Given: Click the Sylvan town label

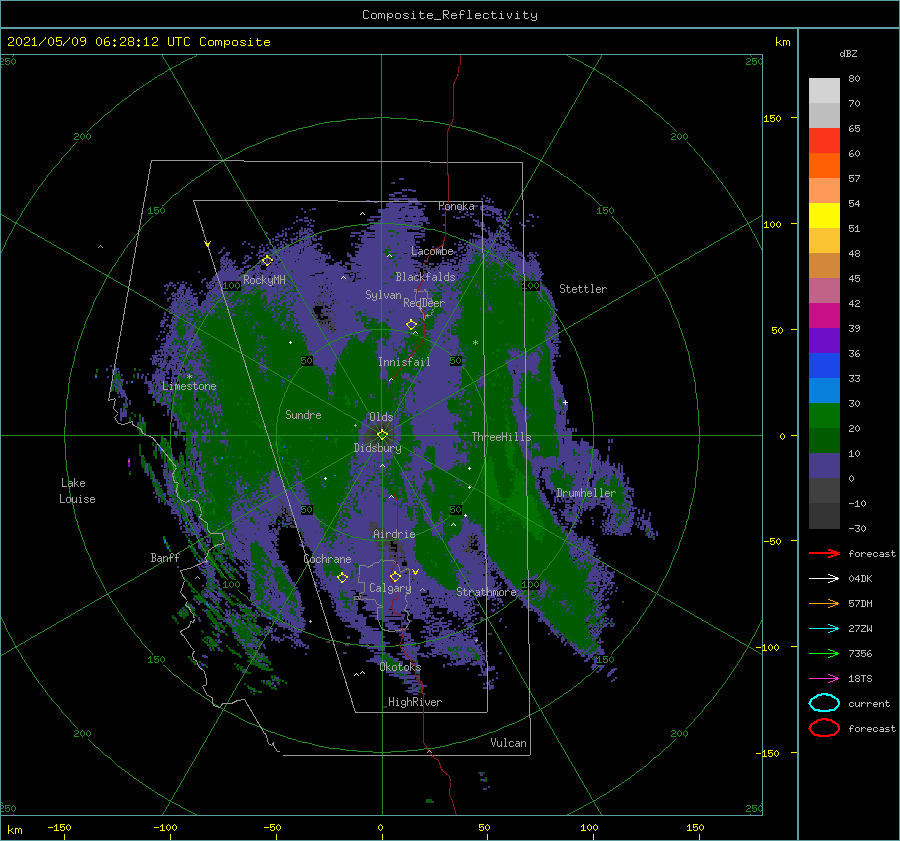Looking at the screenshot, I should click(383, 295).
